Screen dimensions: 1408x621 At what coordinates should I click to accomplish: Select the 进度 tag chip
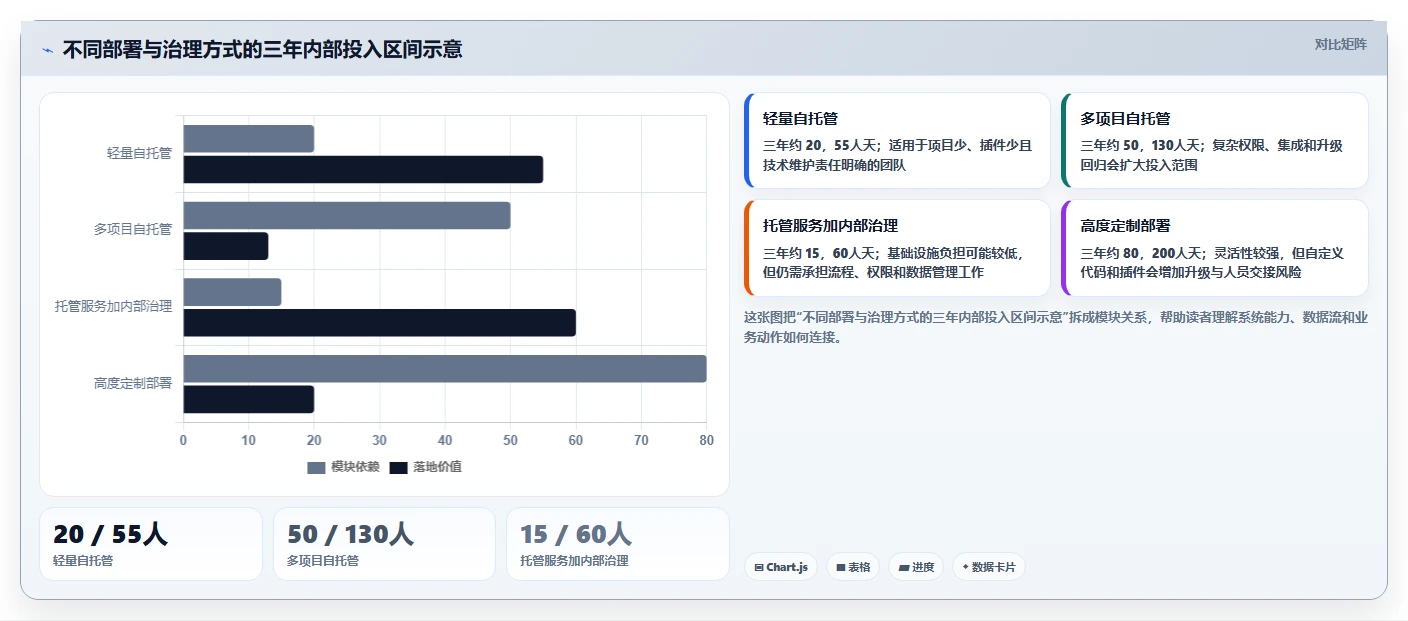pyautogui.click(x=916, y=567)
